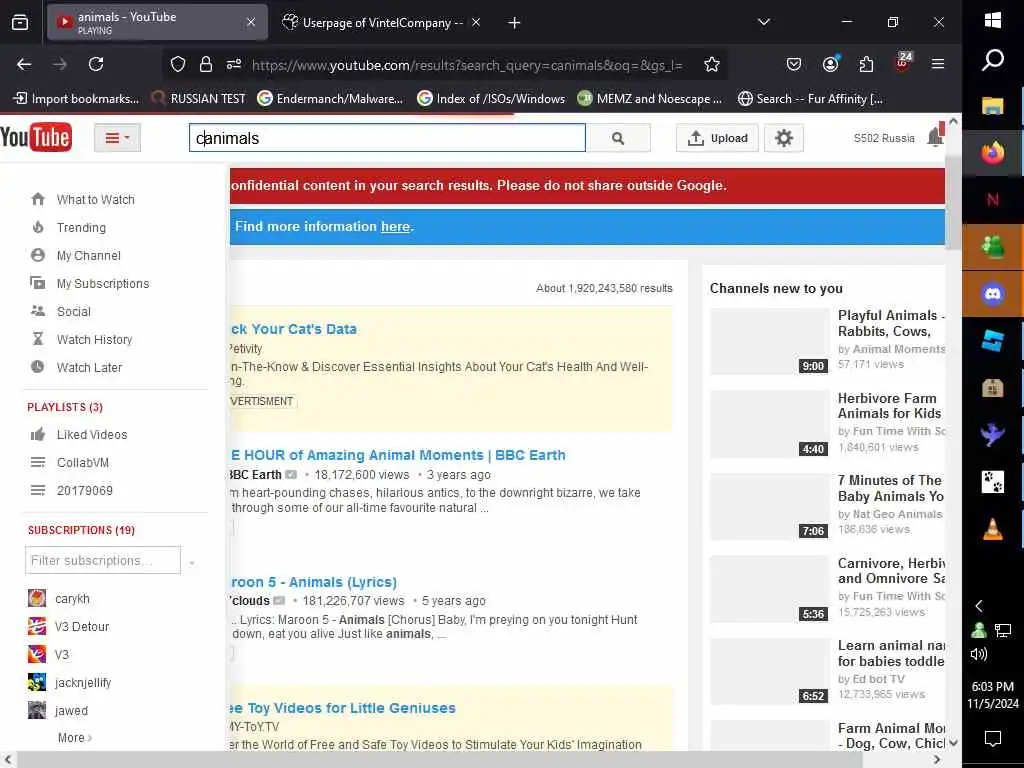Click the browser address bar URL

click(x=467, y=65)
